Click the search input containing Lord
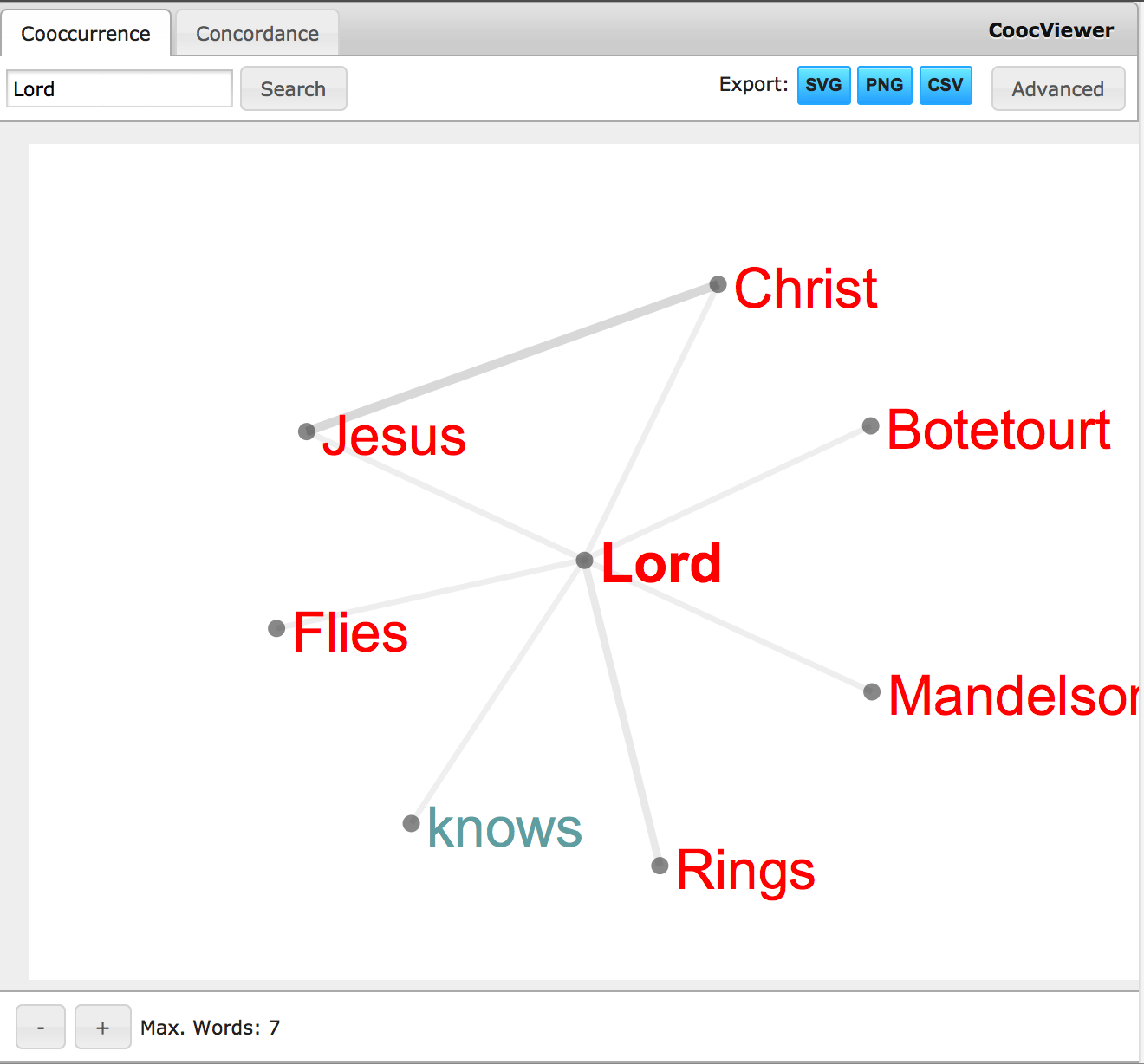Image resolution: width=1144 pixels, height=1064 pixels. tap(119, 88)
